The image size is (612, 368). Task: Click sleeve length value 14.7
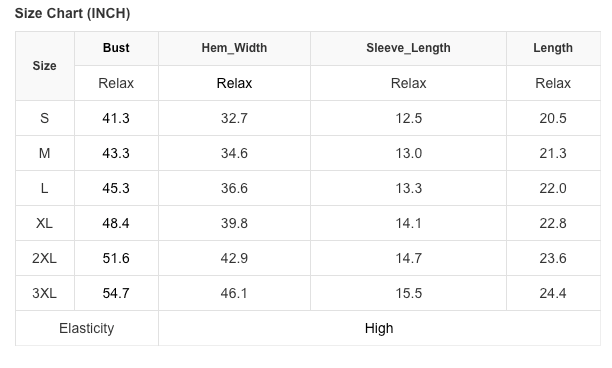409,258
